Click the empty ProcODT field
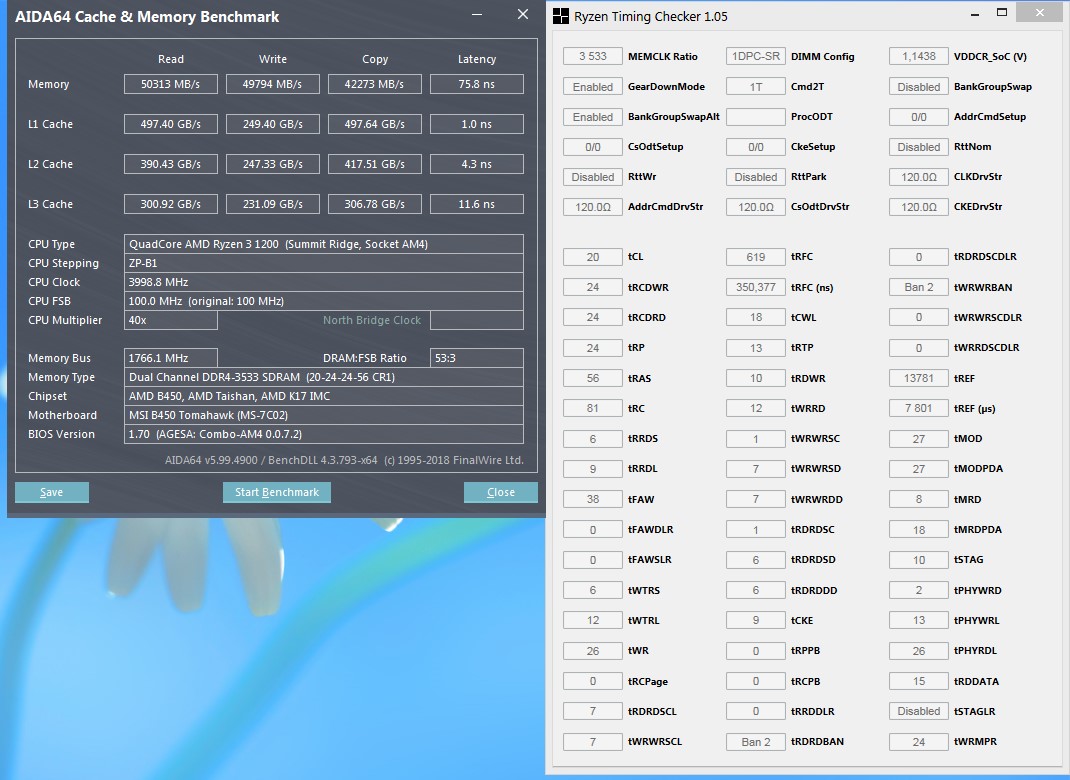 755,117
